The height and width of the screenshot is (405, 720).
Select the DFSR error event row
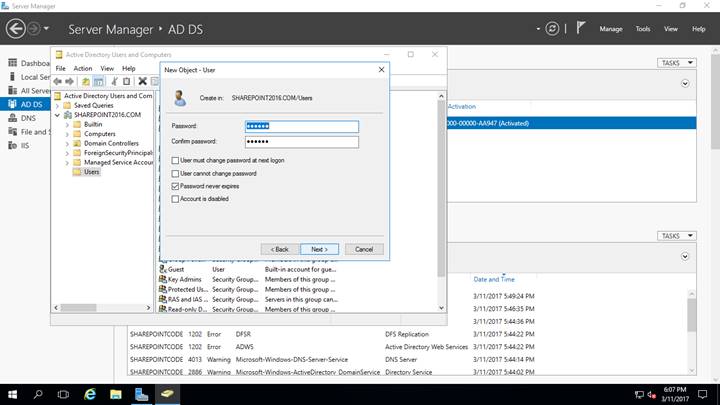pos(332,334)
